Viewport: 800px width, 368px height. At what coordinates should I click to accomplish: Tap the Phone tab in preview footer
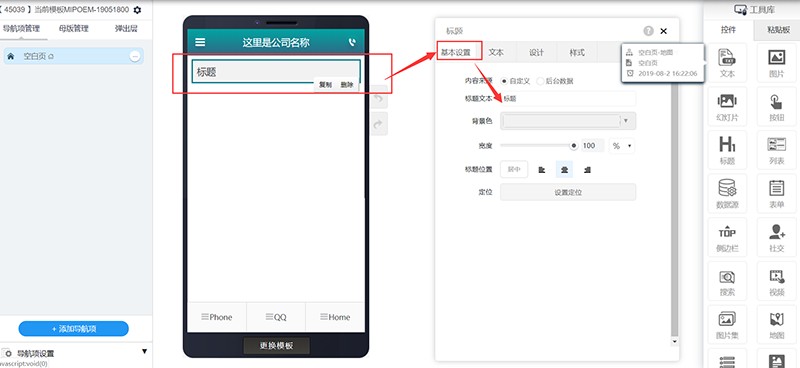[x=217, y=317]
